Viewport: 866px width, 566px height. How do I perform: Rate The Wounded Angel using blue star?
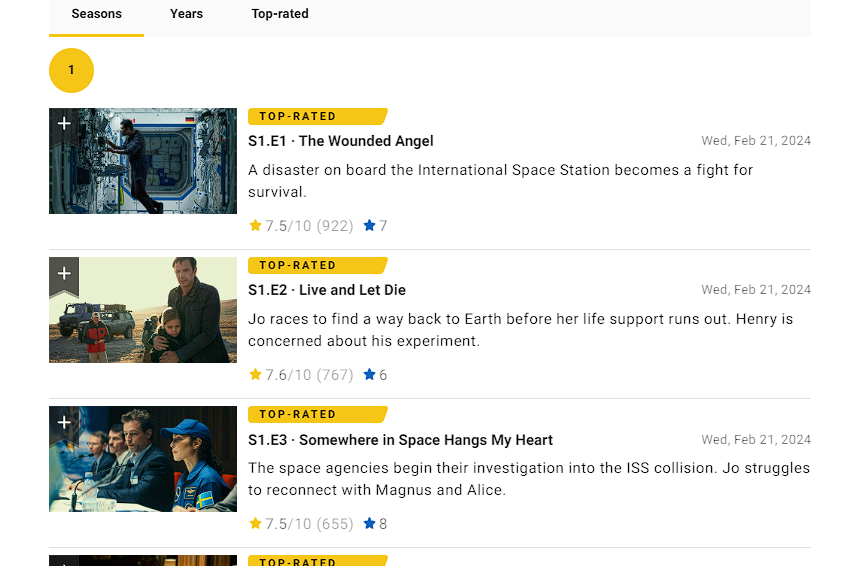pos(376,226)
